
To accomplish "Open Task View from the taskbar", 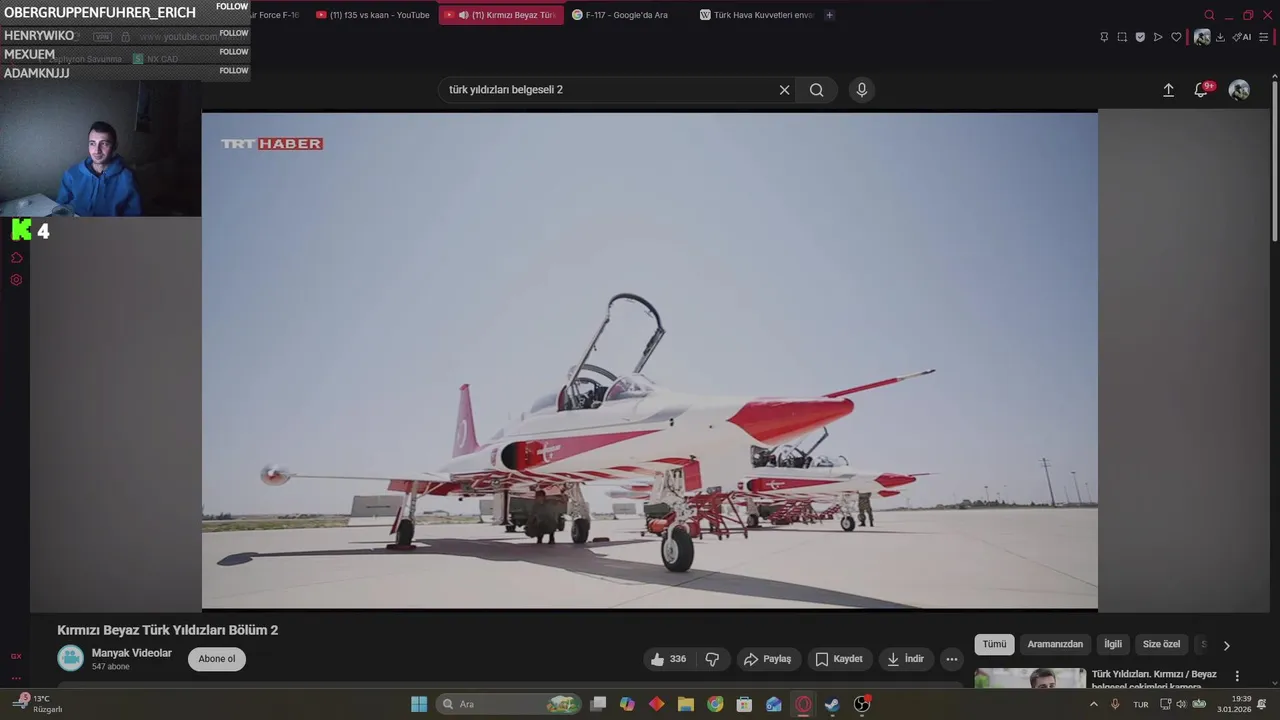I will 598,704.
